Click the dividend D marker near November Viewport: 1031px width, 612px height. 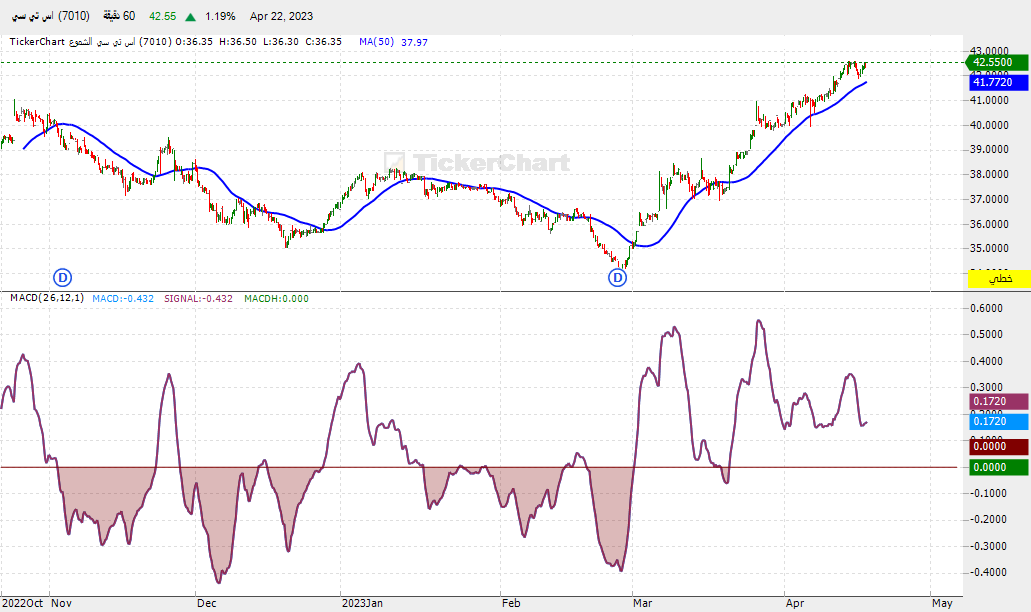point(62,278)
